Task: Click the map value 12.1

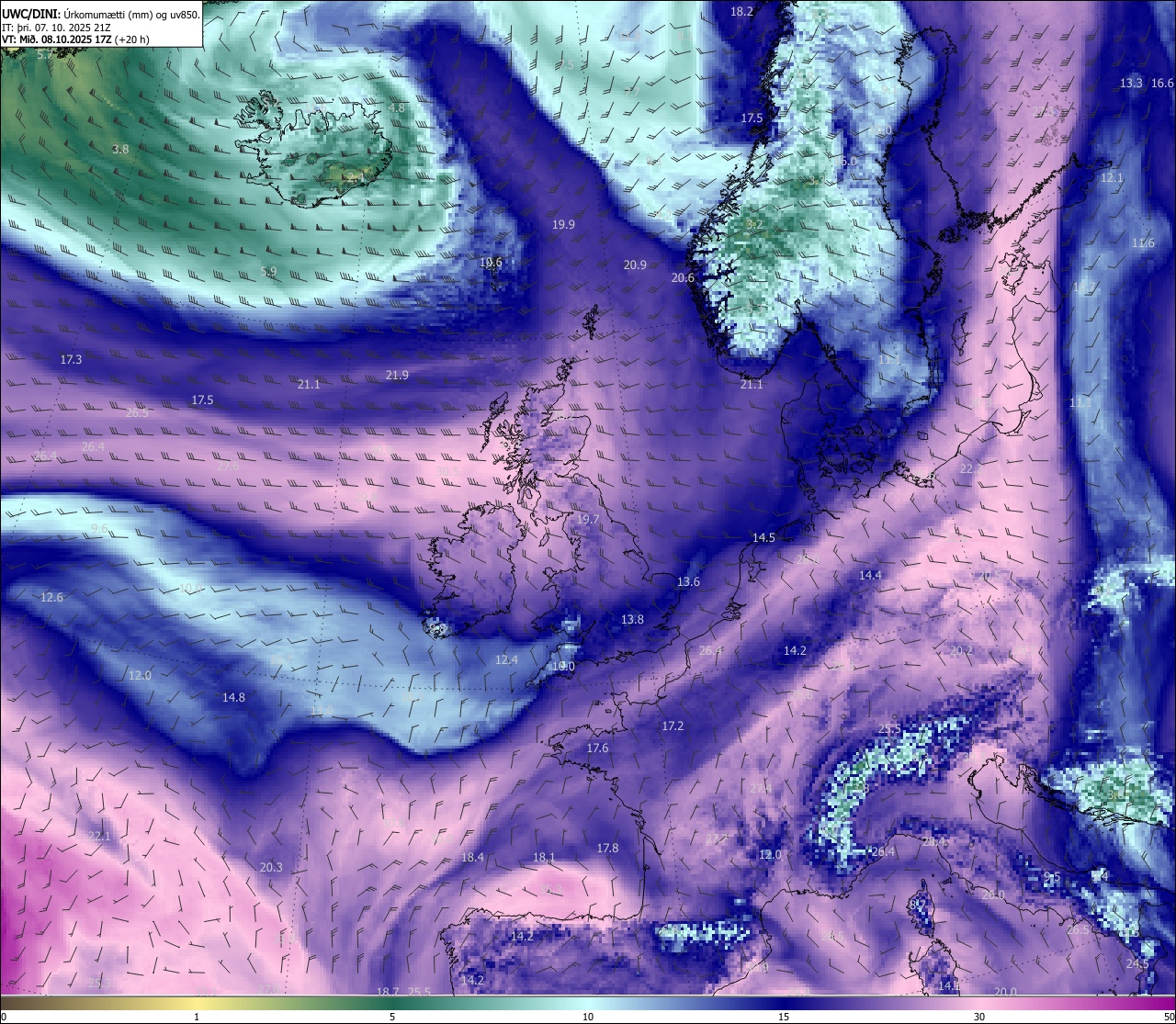Action: 1112,178
